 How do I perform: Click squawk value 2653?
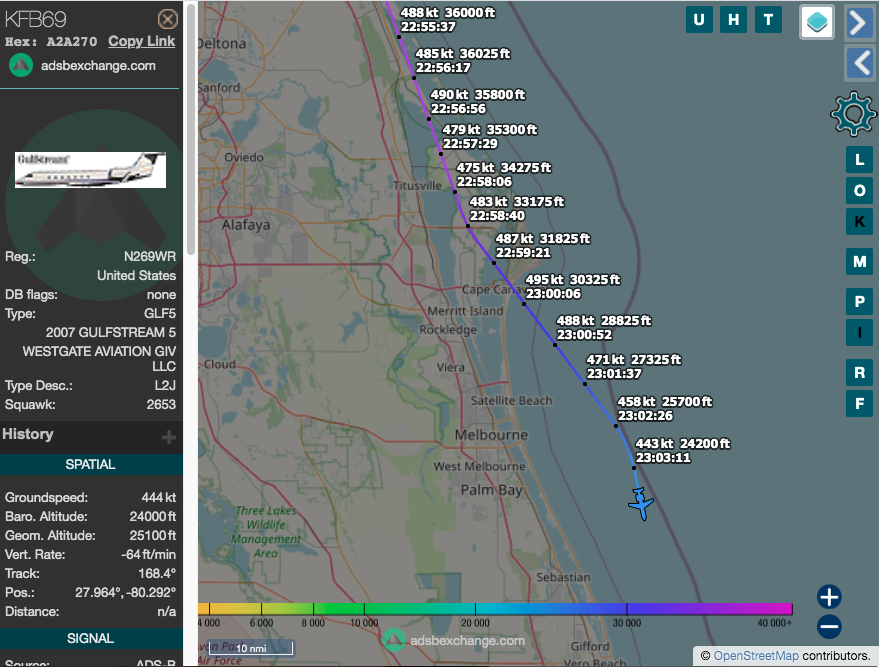pyautogui.click(x=161, y=405)
